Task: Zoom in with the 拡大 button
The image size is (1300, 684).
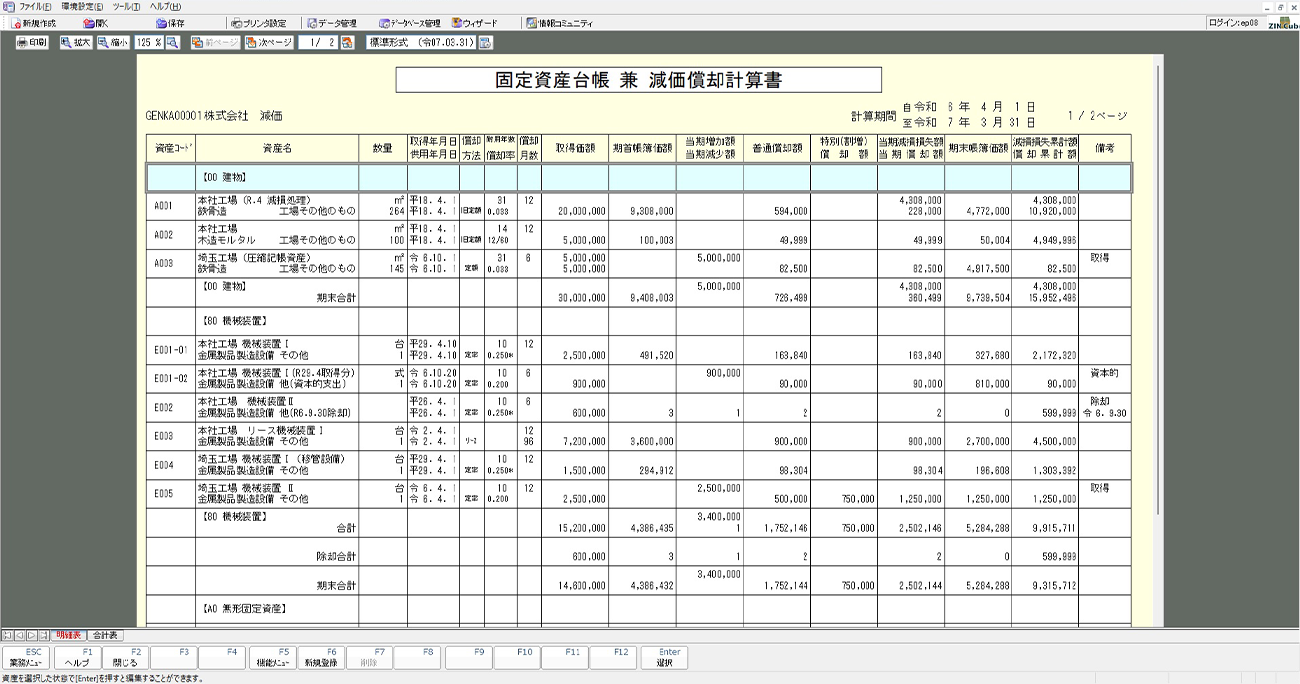Action: click(75, 43)
